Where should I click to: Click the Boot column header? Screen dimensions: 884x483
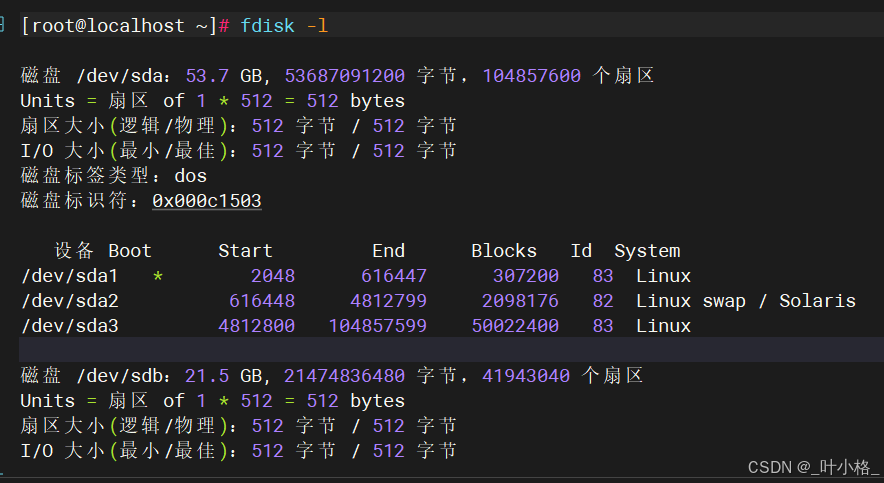tap(130, 251)
